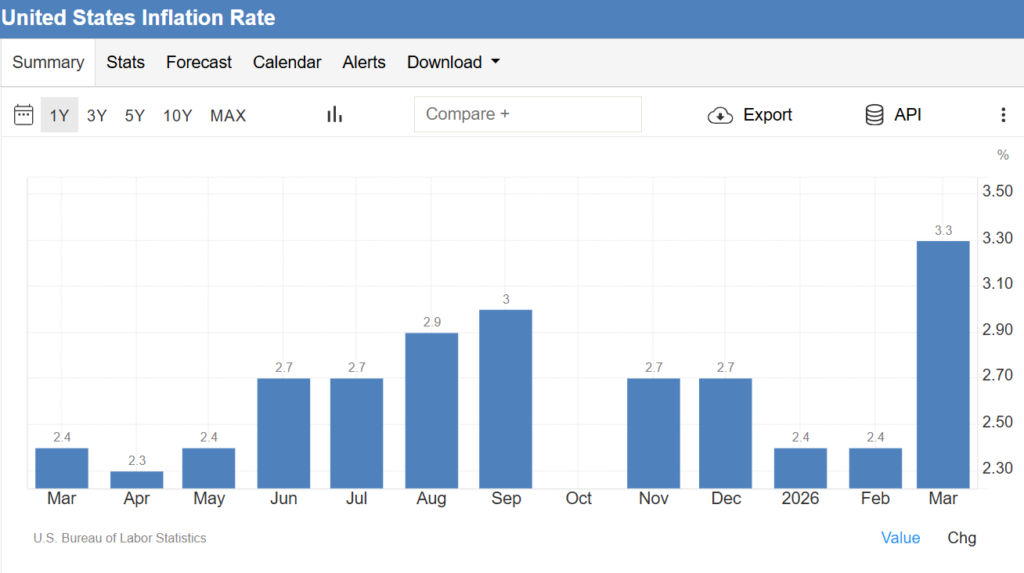The width and height of the screenshot is (1024, 573).
Task: Select the 1Y time range
Action: point(59,115)
